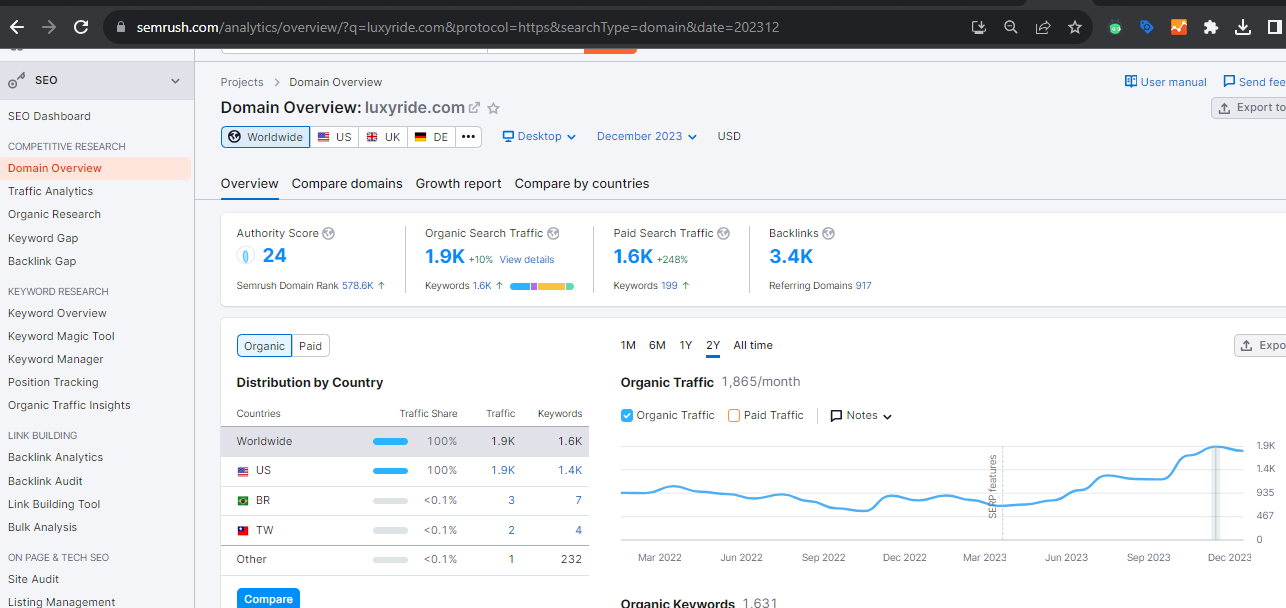
Task: Click the Backlinks globe info icon
Action: [x=828, y=233]
